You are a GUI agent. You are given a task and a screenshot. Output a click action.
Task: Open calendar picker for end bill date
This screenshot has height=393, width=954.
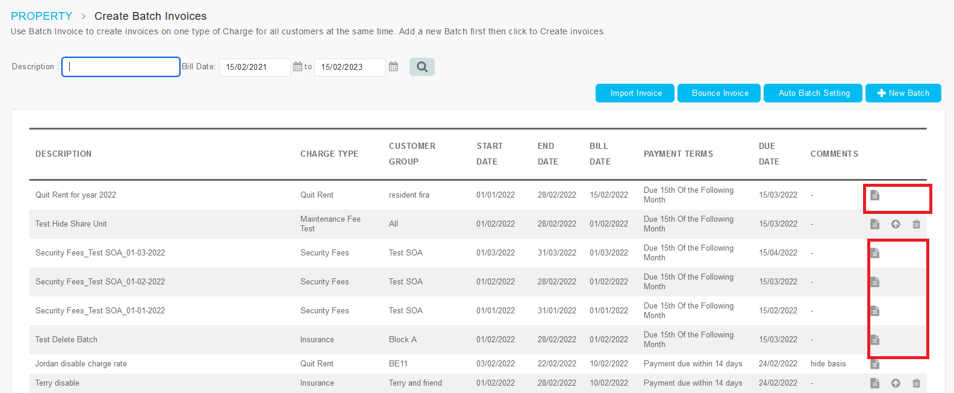393,67
